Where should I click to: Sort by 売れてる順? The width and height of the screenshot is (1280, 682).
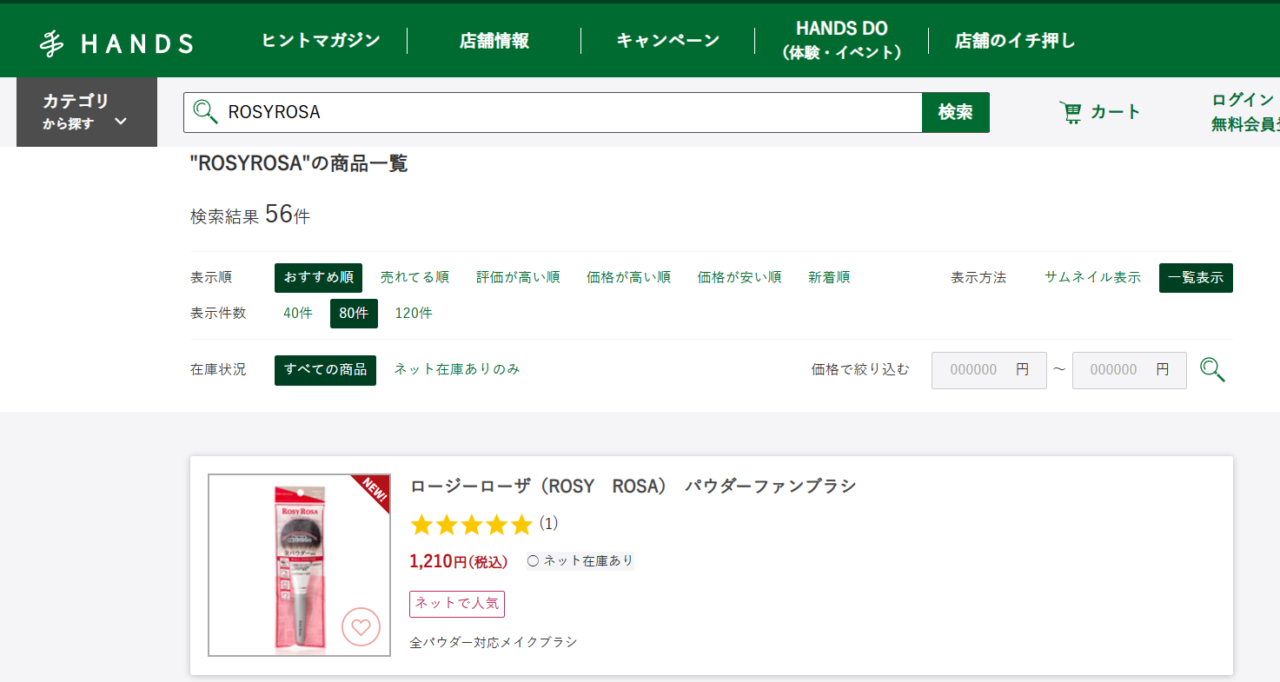click(415, 278)
